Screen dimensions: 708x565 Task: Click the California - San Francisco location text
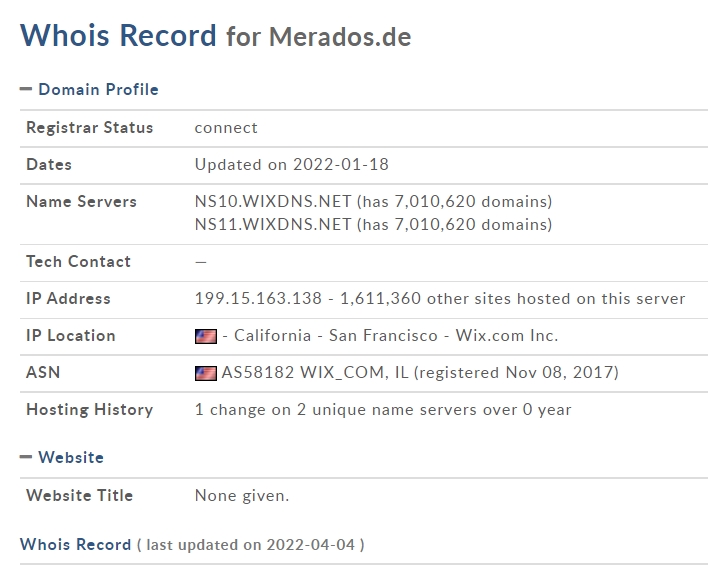pos(335,336)
